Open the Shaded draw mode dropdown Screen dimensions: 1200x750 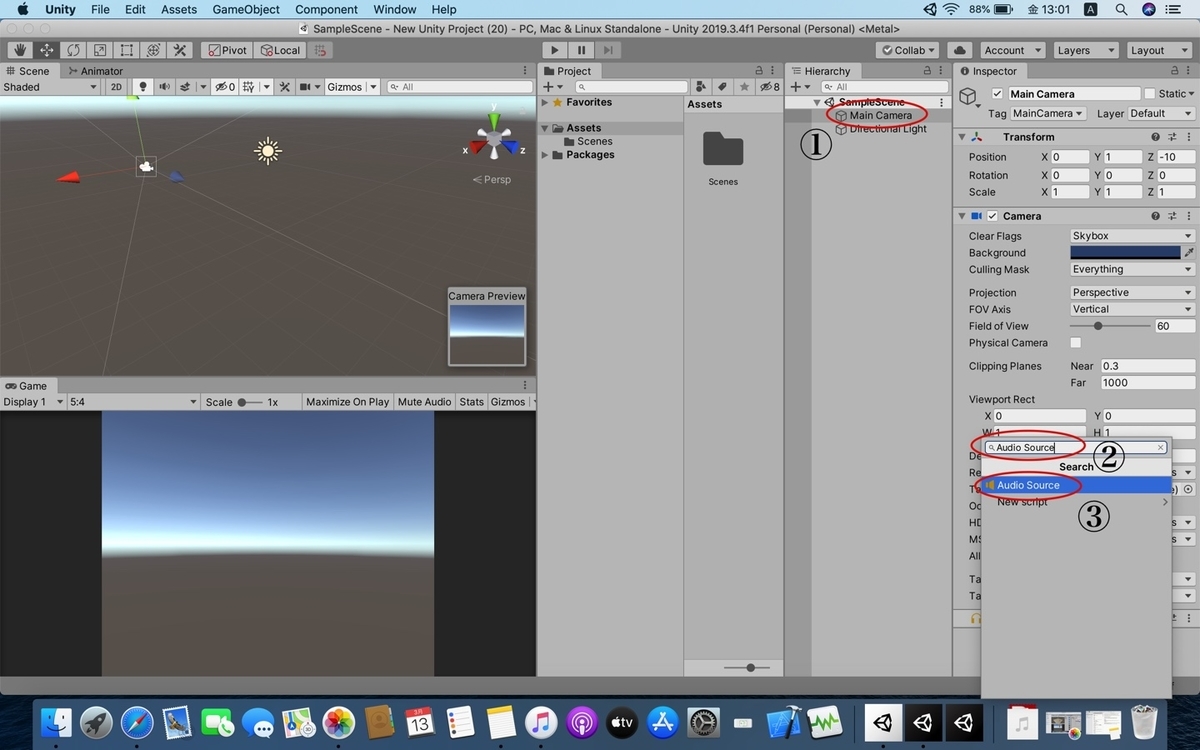pos(50,87)
